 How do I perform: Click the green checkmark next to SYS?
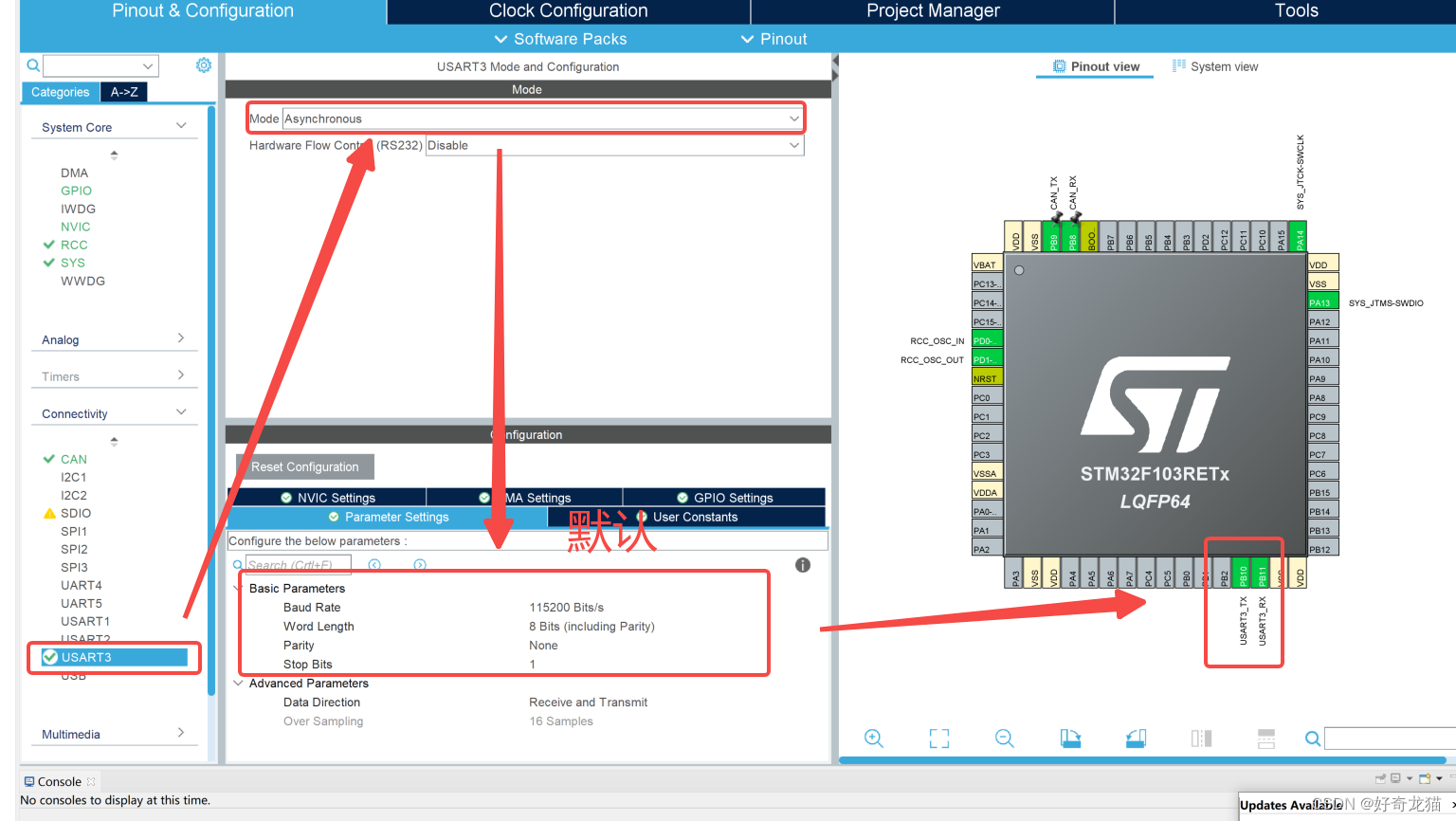(49, 263)
